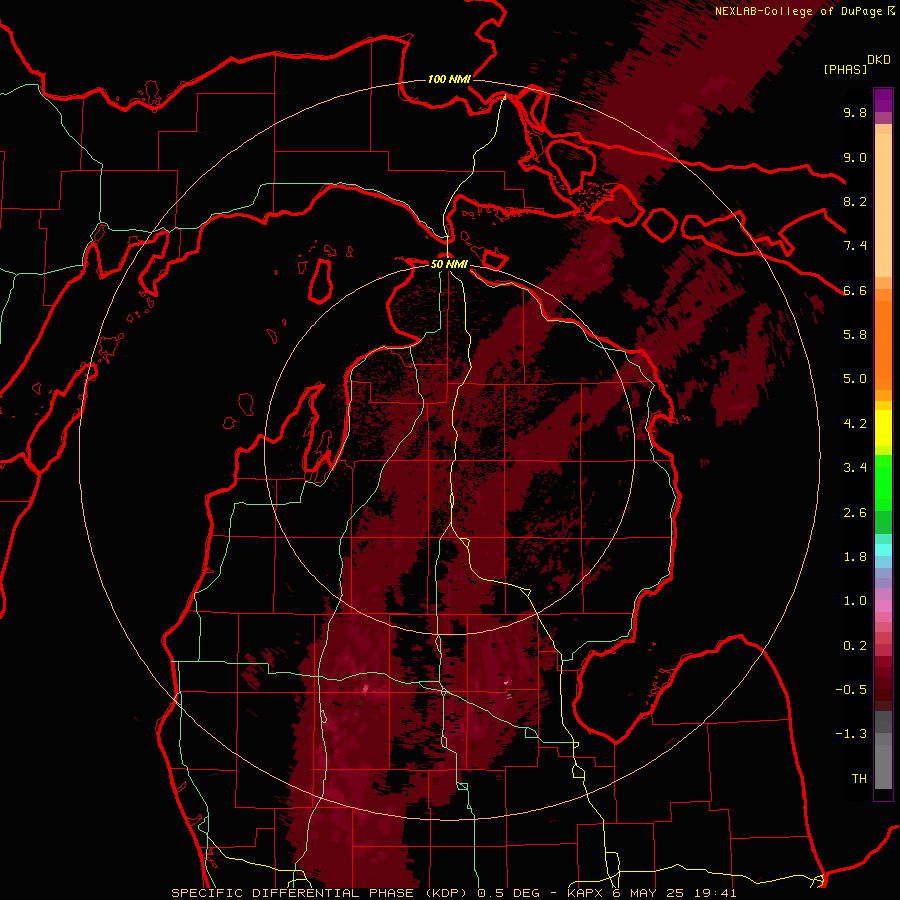
Task: Select the 8.2 value on the KDP scale
Action: (855, 201)
